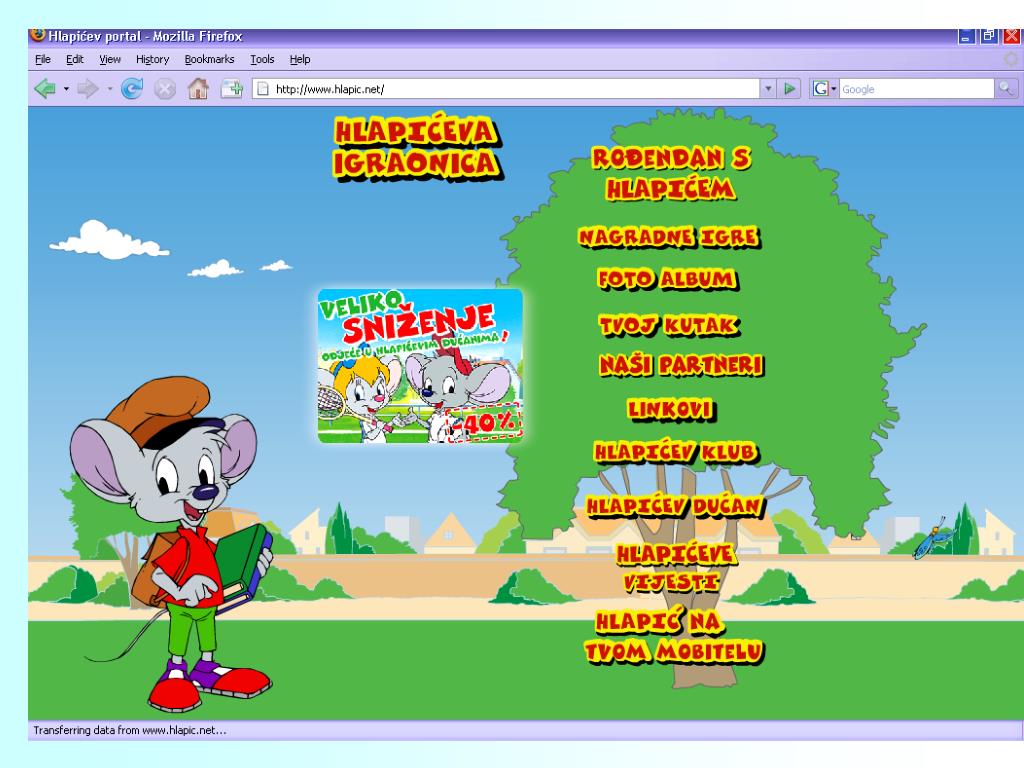
Task: Go to the Home page icon
Action: pos(199,88)
